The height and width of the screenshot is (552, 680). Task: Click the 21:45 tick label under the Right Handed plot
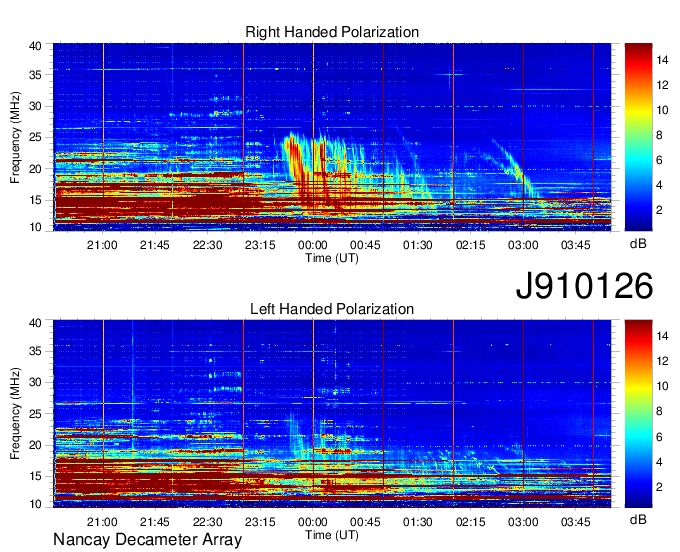click(155, 245)
